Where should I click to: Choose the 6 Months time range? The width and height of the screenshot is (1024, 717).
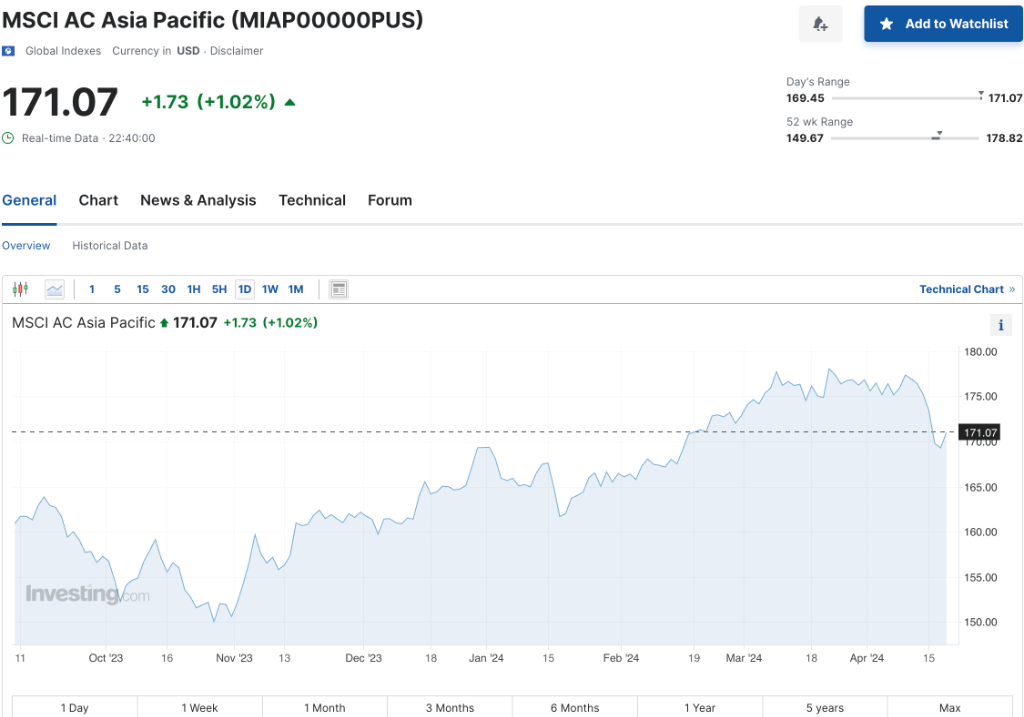point(575,707)
